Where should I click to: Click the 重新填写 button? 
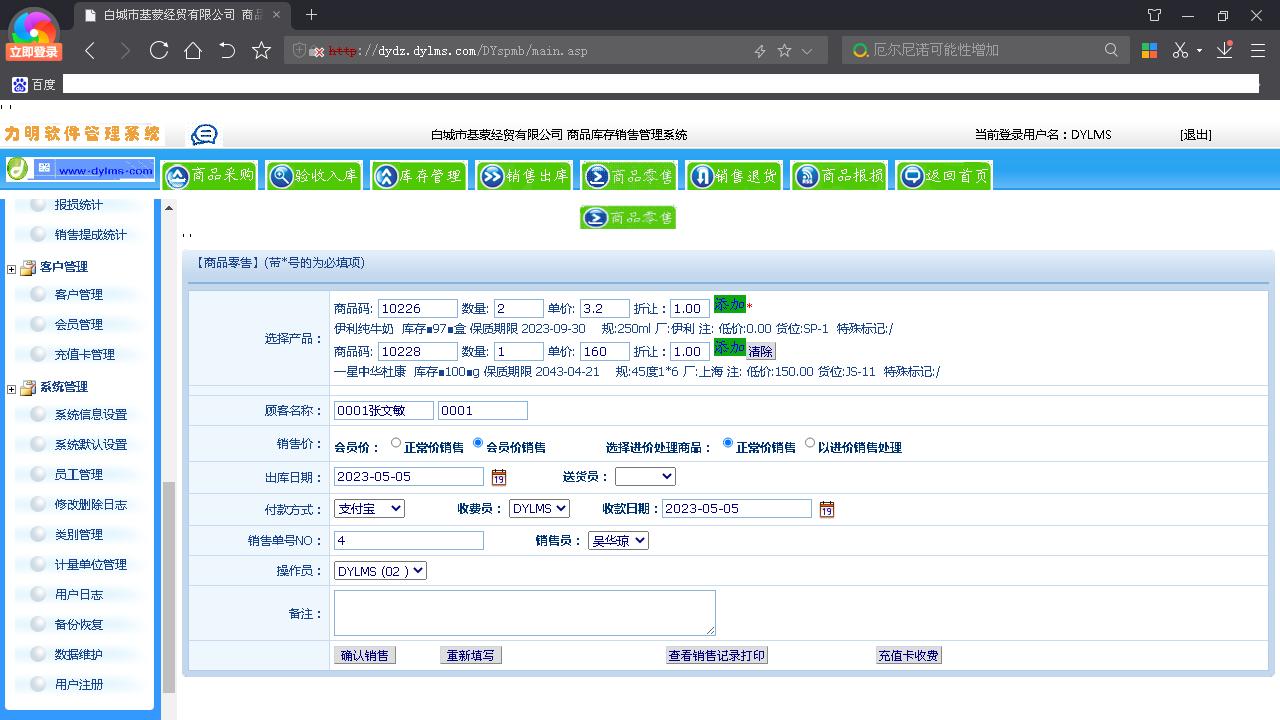pos(471,656)
